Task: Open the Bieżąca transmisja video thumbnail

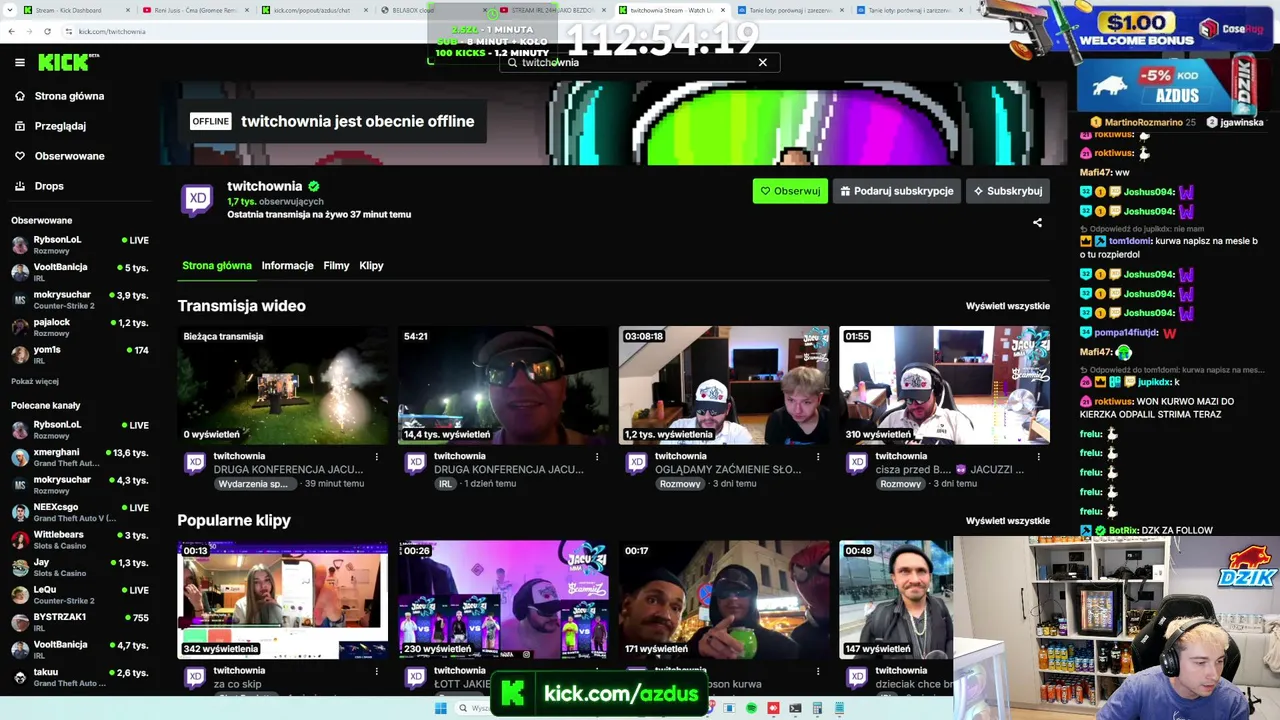Action: click(283, 385)
